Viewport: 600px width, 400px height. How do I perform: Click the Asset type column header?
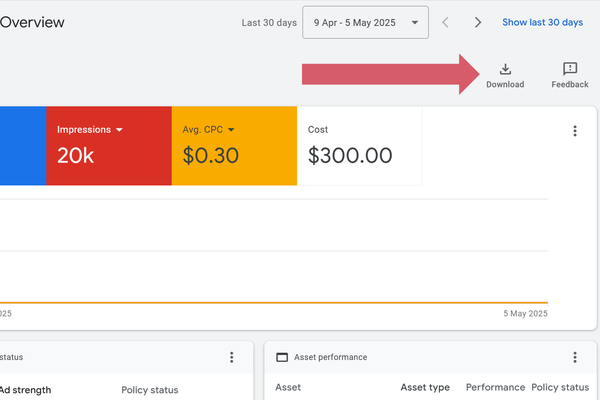(x=425, y=387)
